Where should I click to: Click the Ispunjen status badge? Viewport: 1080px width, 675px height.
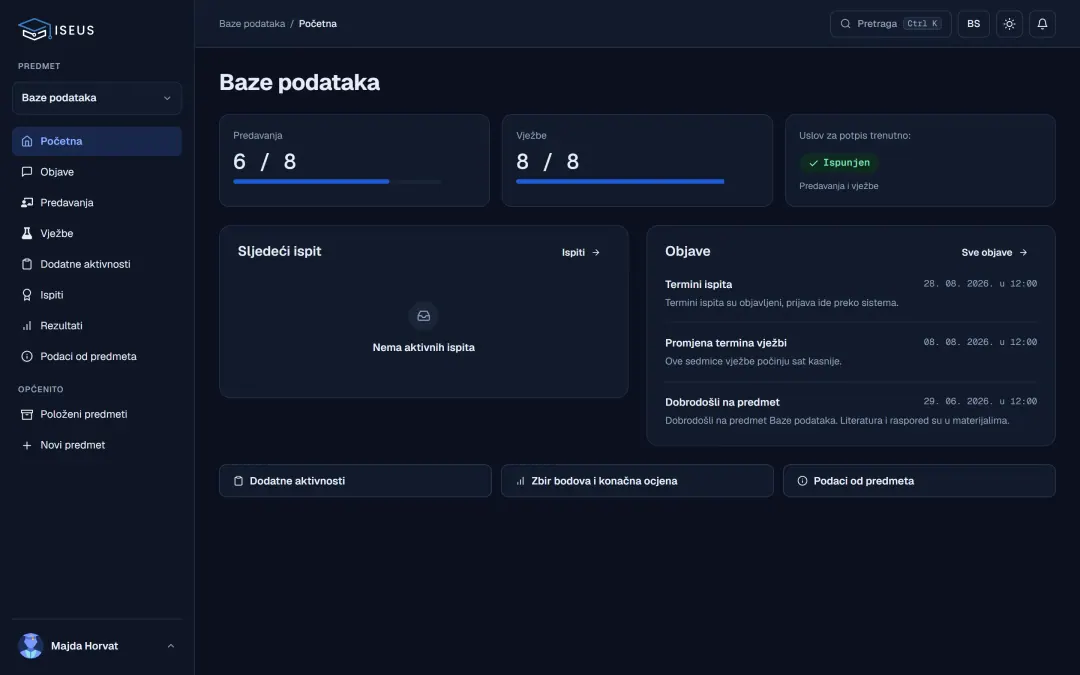(x=839, y=163)
